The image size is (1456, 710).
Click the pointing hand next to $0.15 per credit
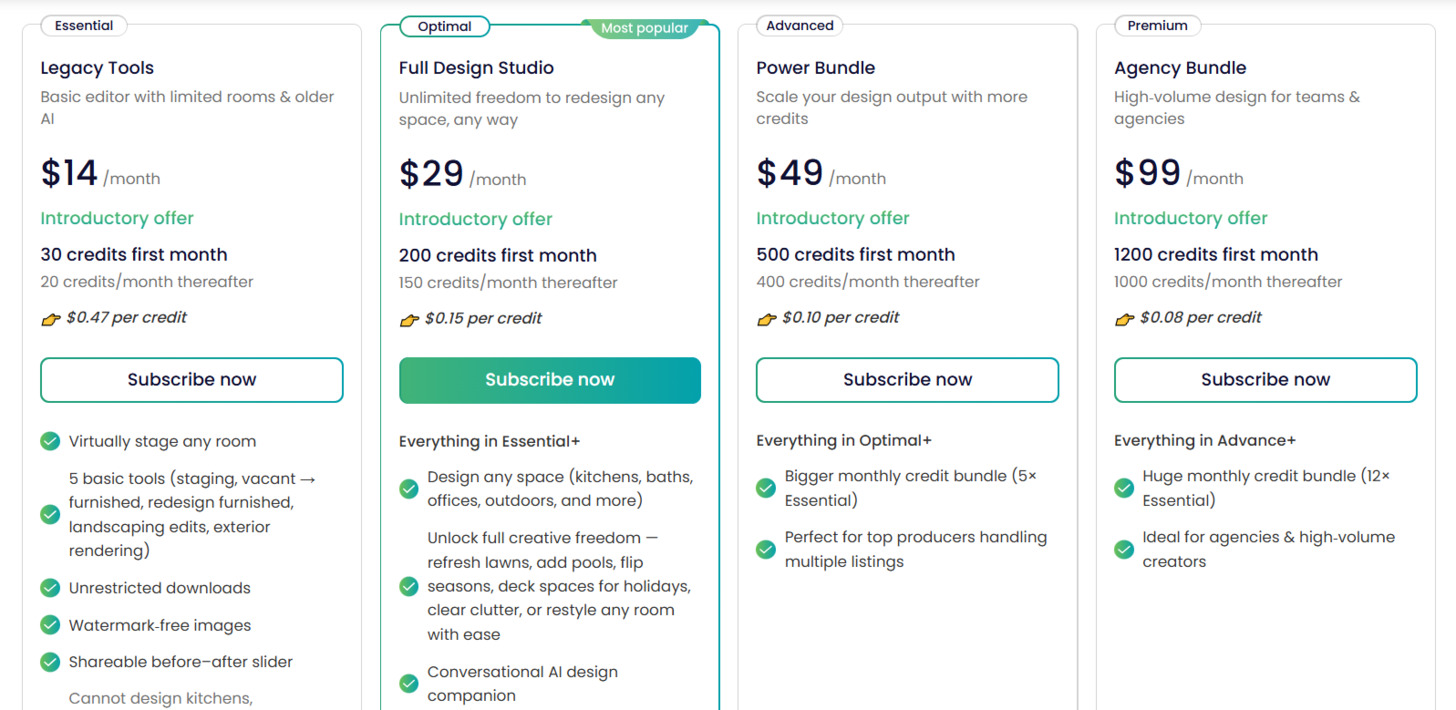point(409,319)
